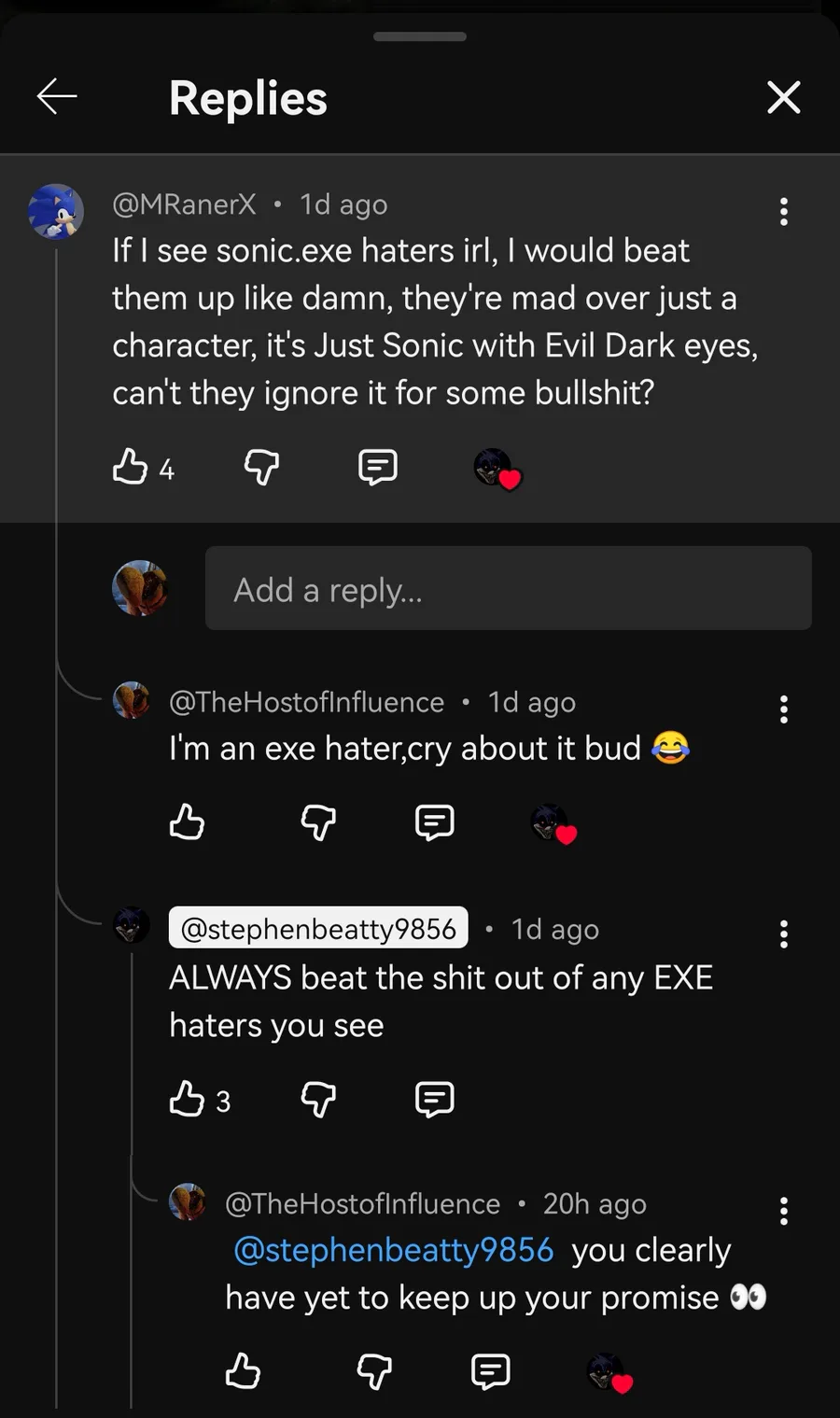This screenshot has width=840, height=1418.
Task: Open options for the 'cry about it bud' comment
Action: coord(784,709)
